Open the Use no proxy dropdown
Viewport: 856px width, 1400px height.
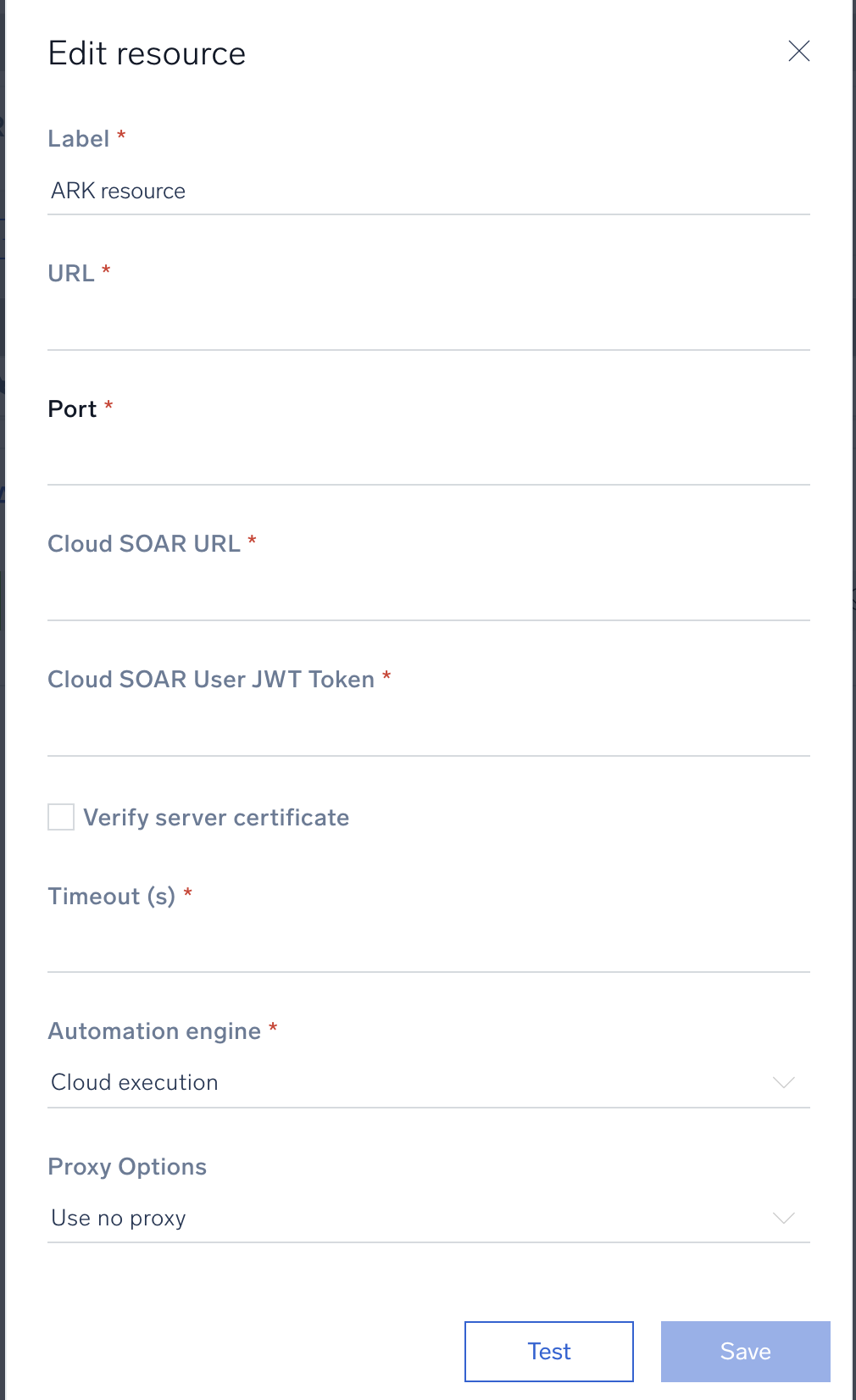click(x=407, y=1219)
